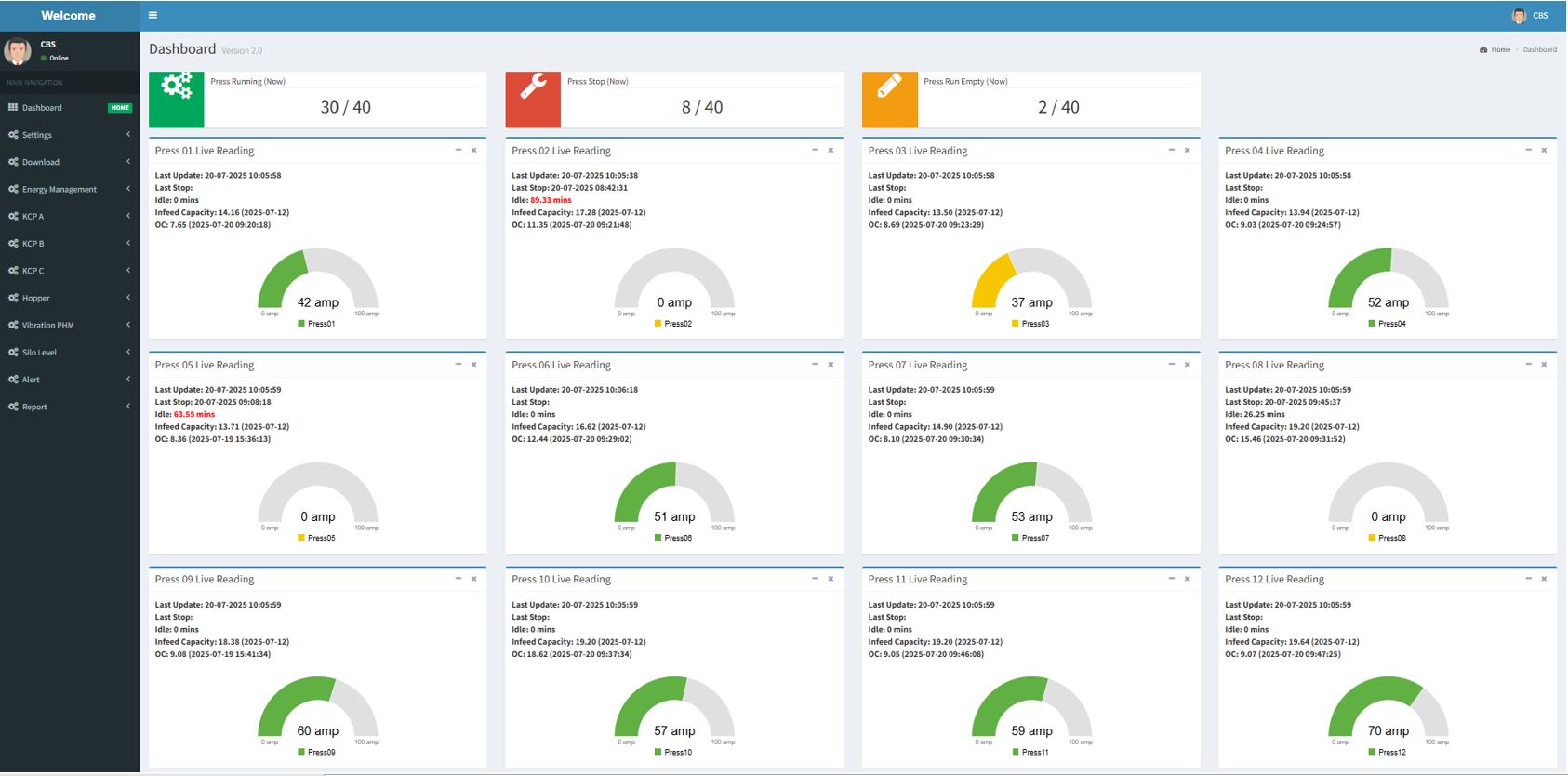1568x776 pixels.
Task: Click the Home breadcrumb link
Action: (x=1500, y=49)
